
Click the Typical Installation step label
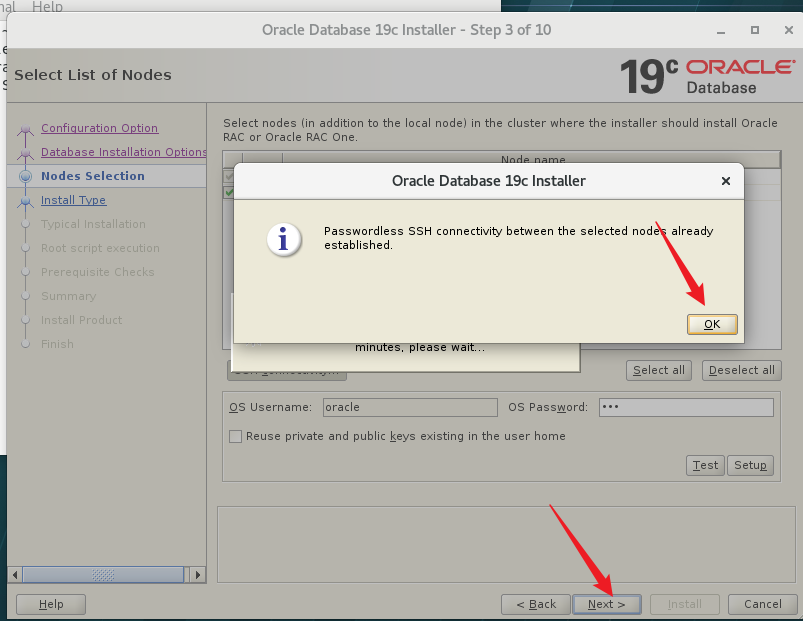(x=93, y=224)
